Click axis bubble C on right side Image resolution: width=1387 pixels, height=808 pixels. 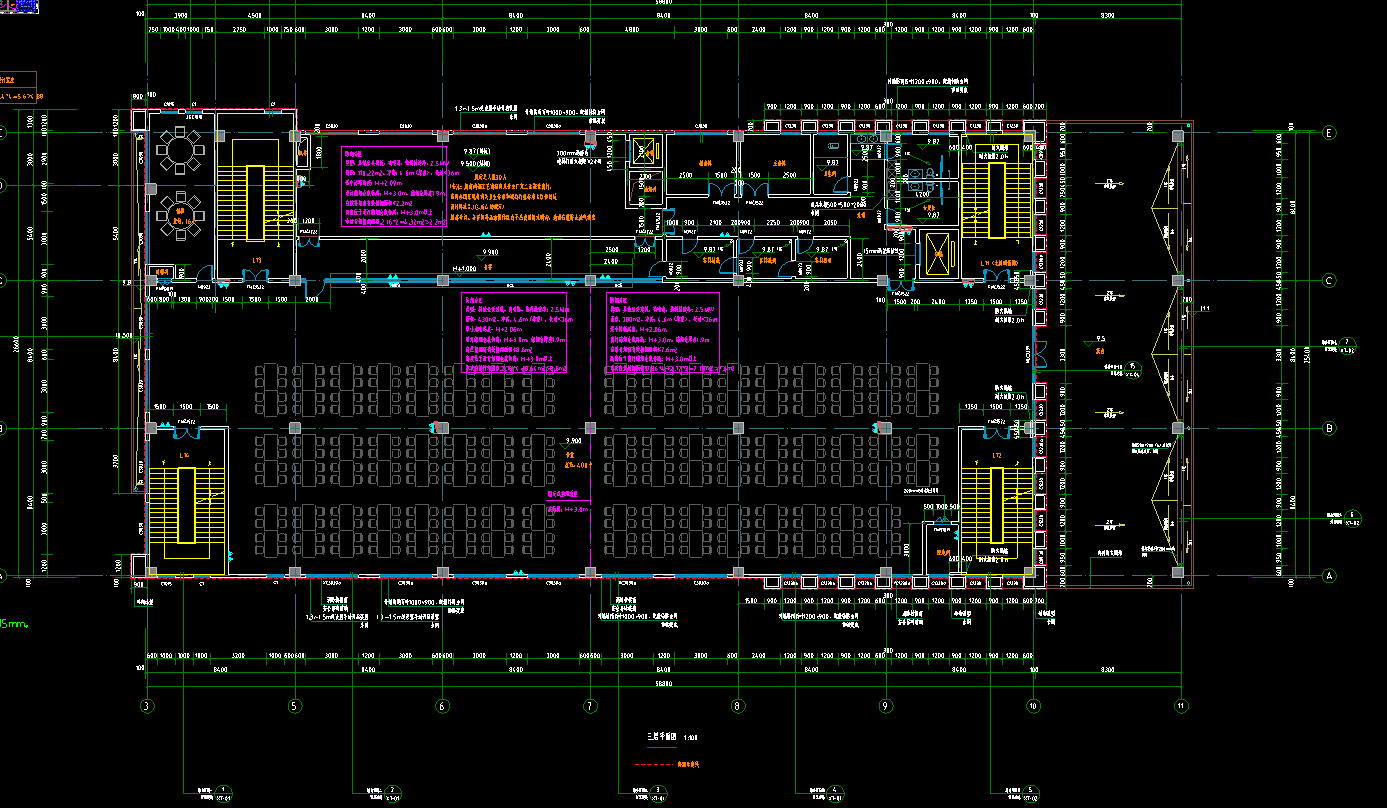(x=1329, y=281)
